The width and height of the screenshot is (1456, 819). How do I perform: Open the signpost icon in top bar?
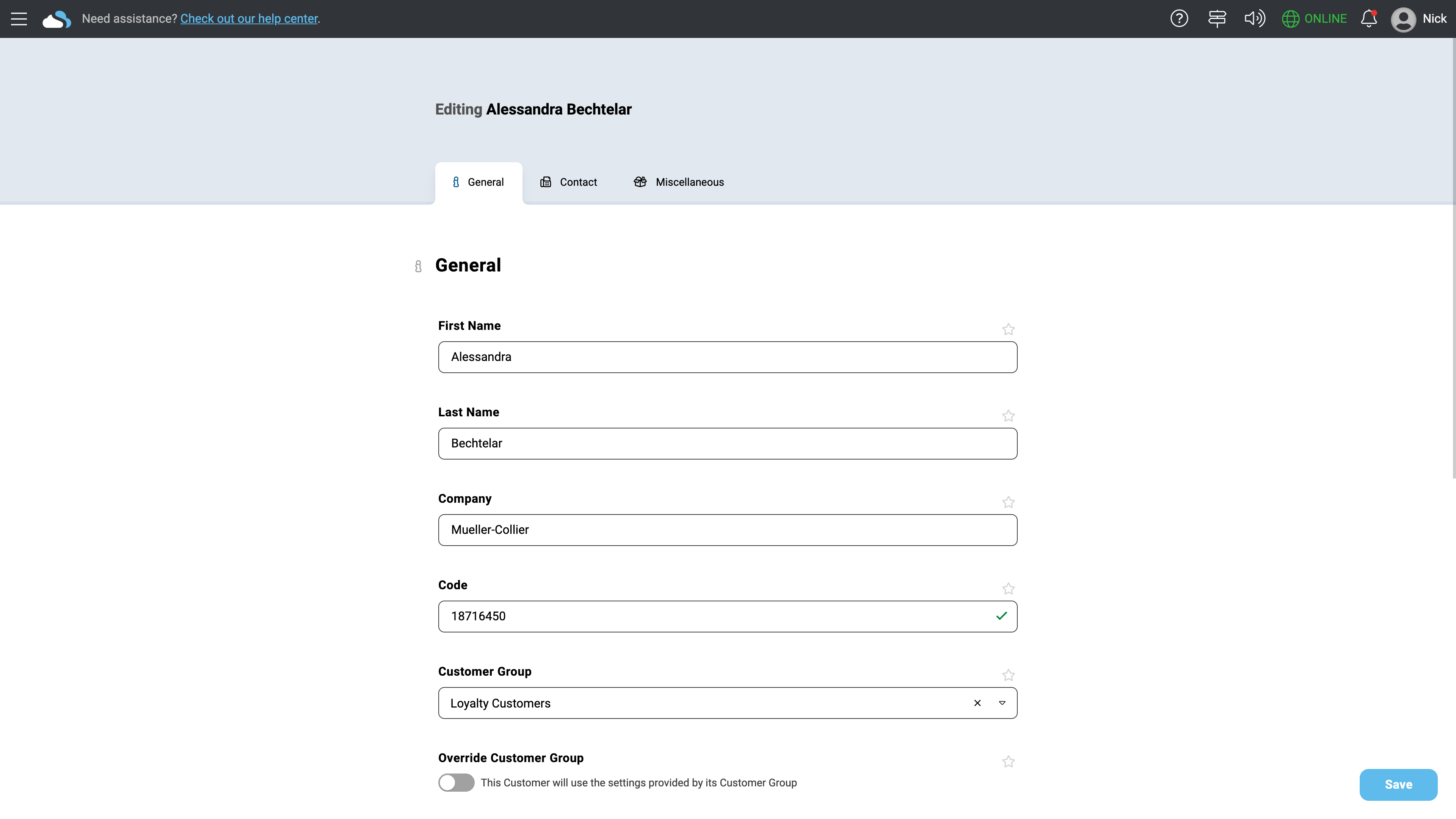[x=1217, y=19]
